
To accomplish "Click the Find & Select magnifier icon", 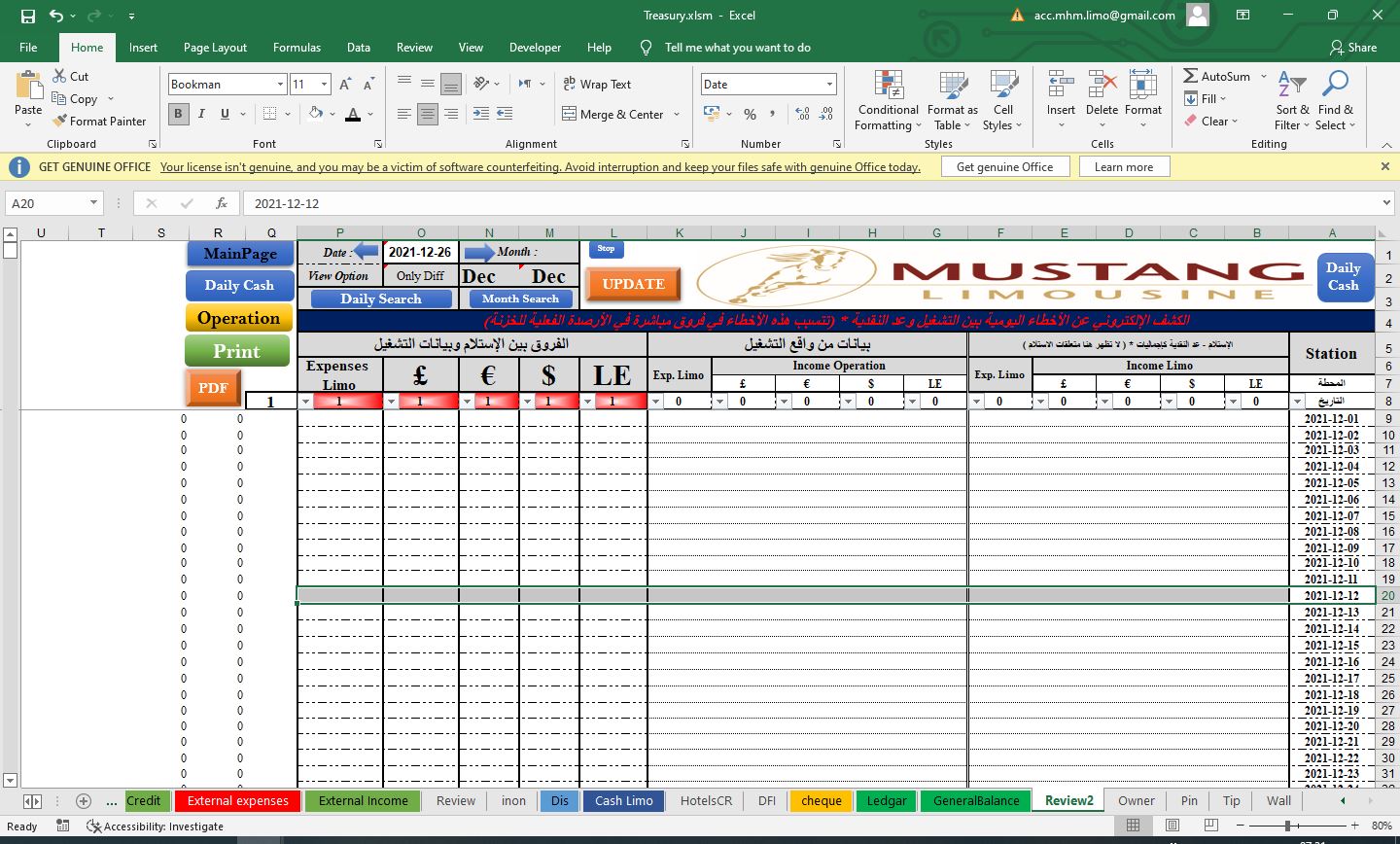I will (1335, 85).
